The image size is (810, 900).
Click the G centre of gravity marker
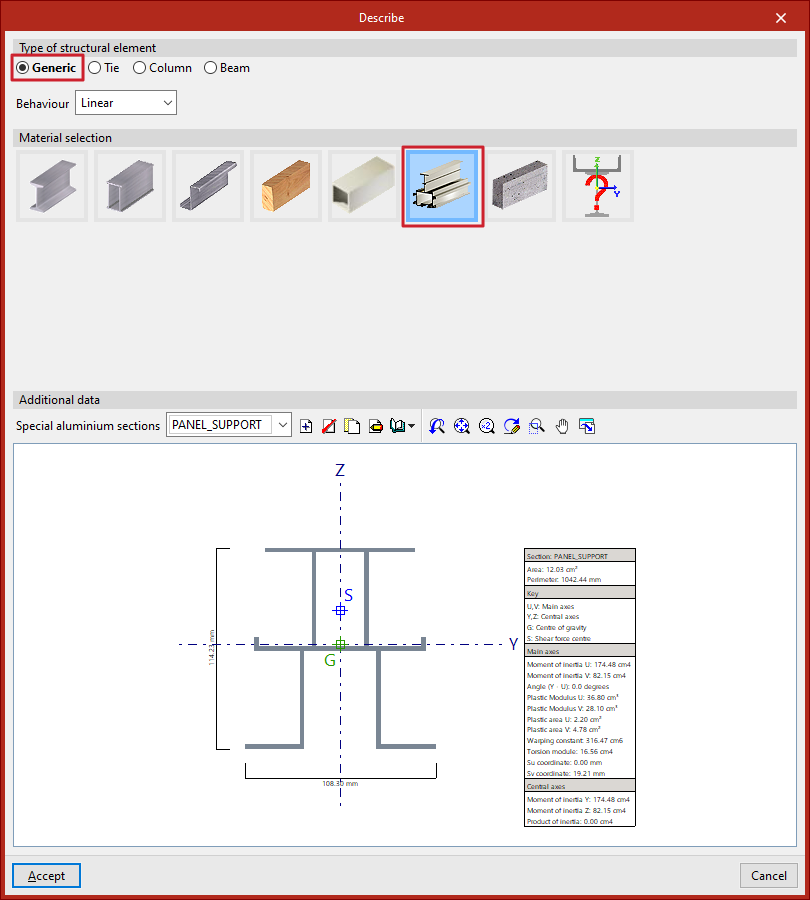point(340,645)
